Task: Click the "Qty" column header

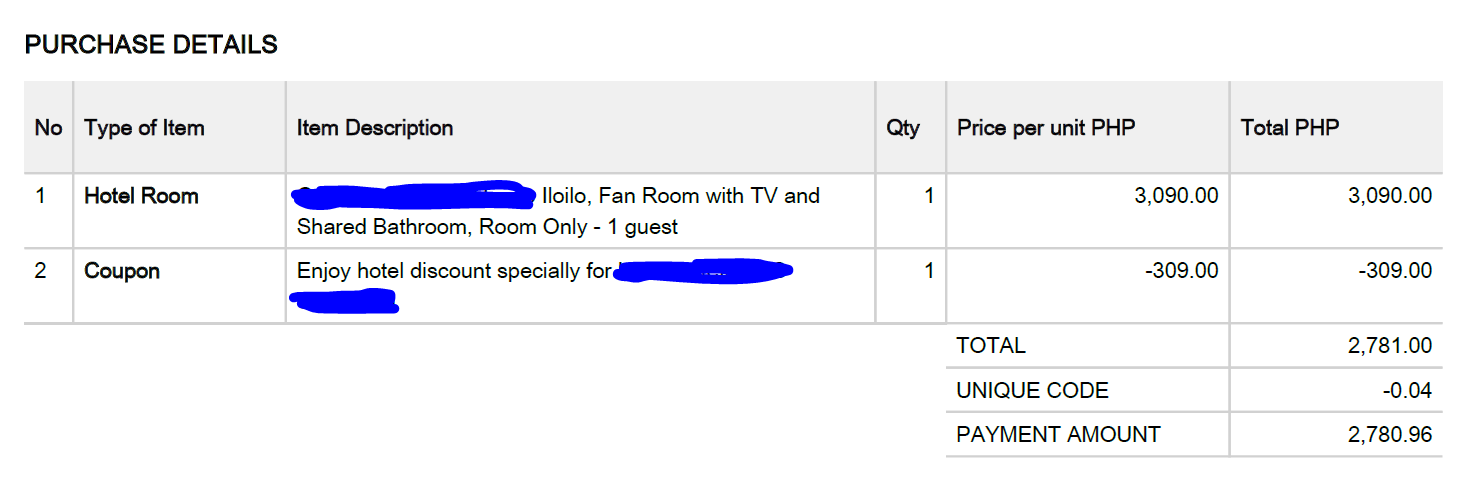Action: point(902,128)
